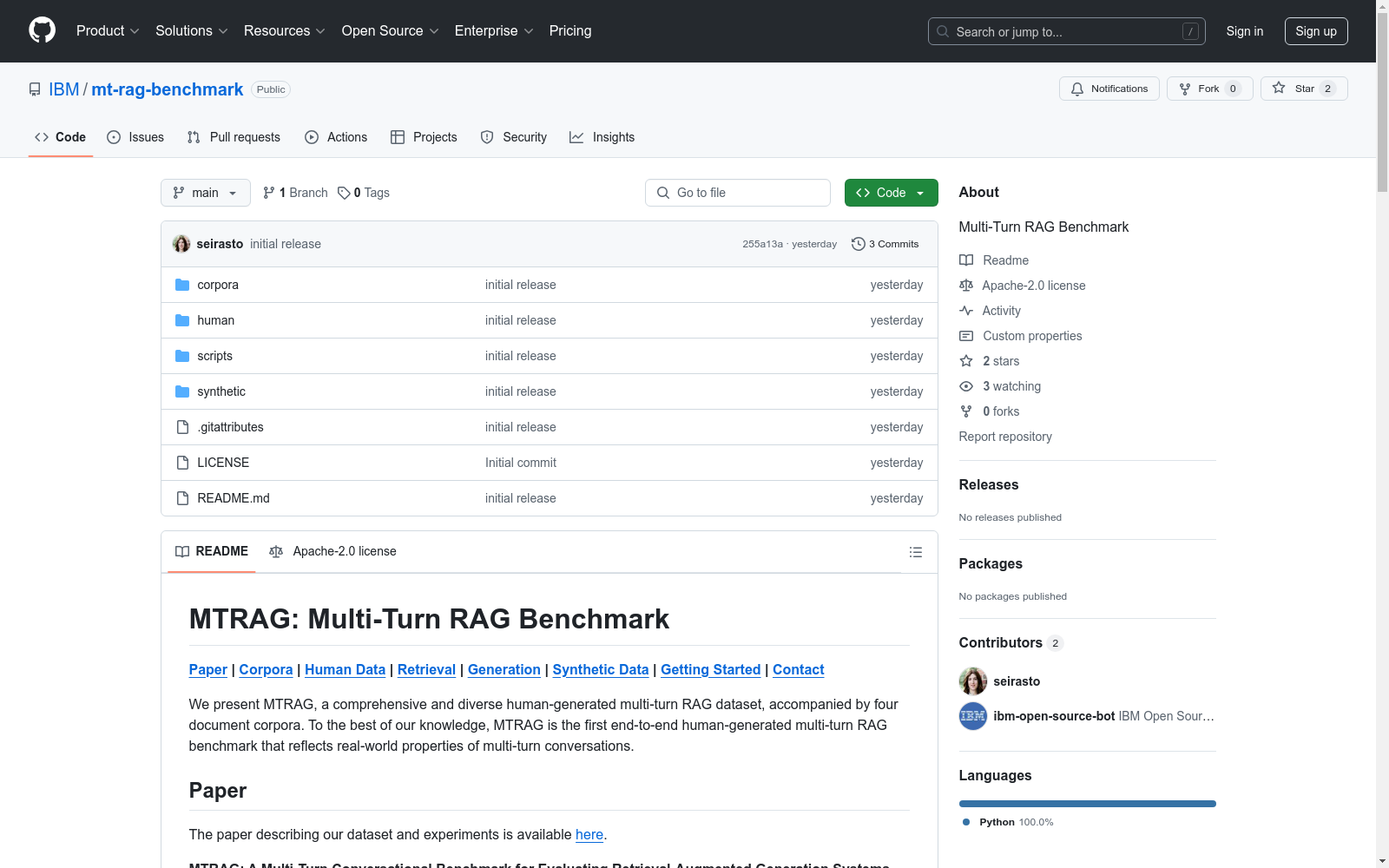Viewport: 1389px width, 868px height.
Task: Click Report repository
Action: pyautogui.click(x=1005, y=437)
